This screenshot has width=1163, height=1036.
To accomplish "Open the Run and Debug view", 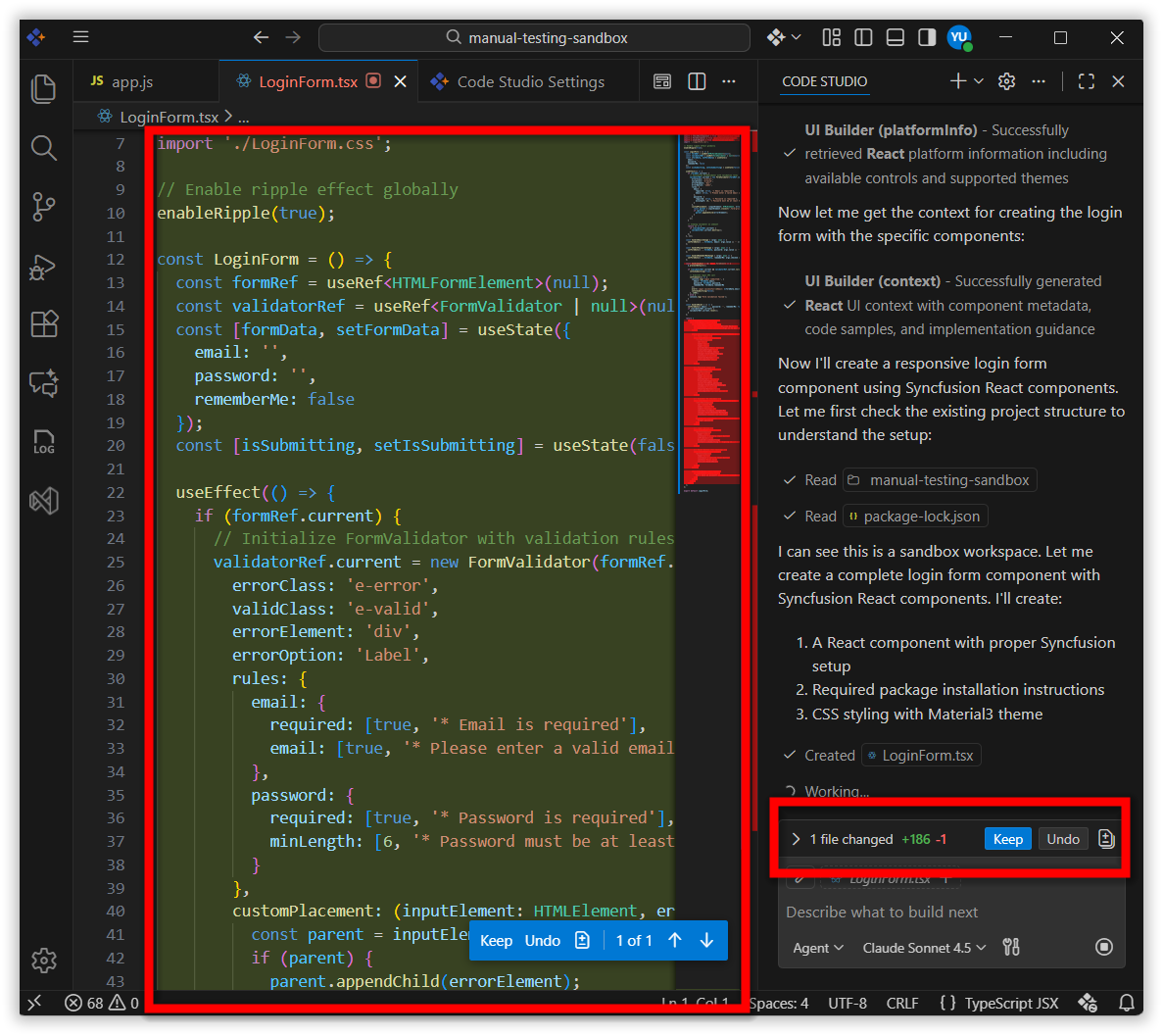I will pos(44,267).
